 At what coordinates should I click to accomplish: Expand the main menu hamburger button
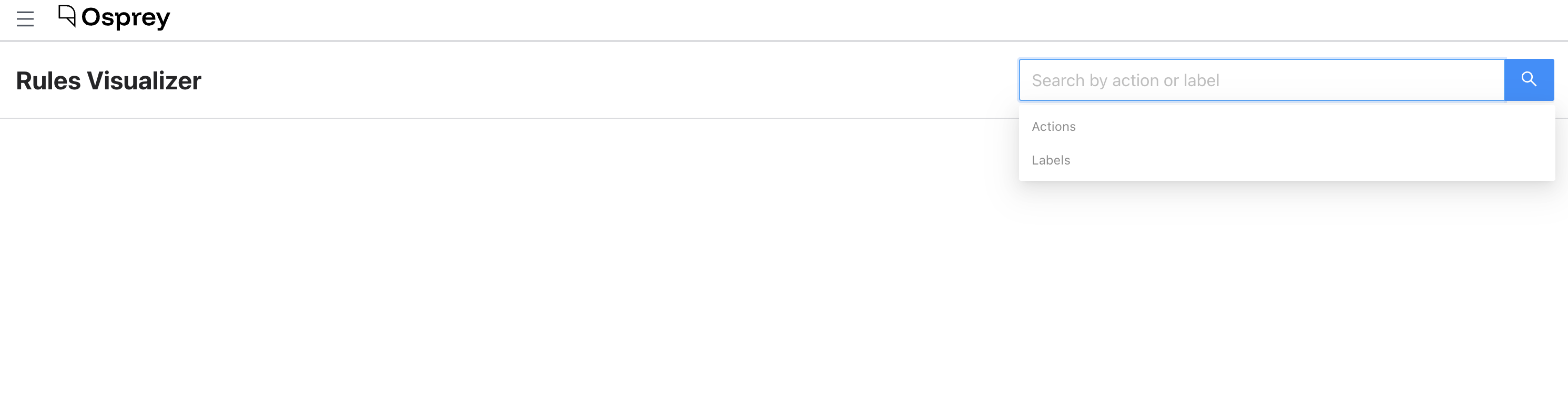pos(25,19)
